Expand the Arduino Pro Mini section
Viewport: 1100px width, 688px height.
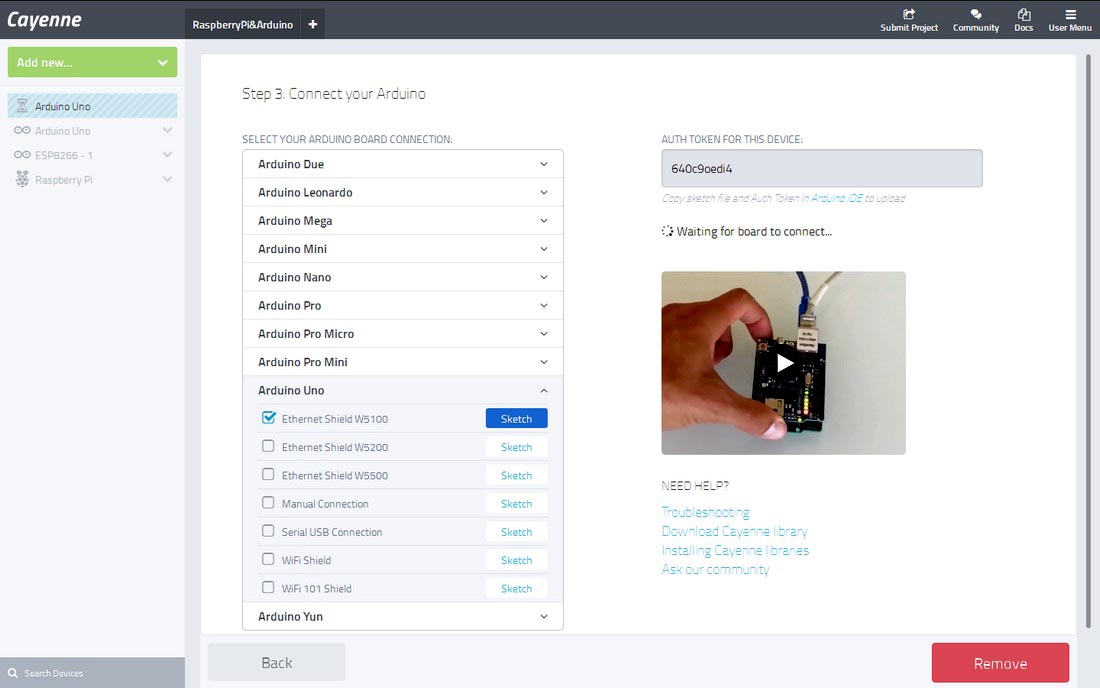click(x=403, y=362)
